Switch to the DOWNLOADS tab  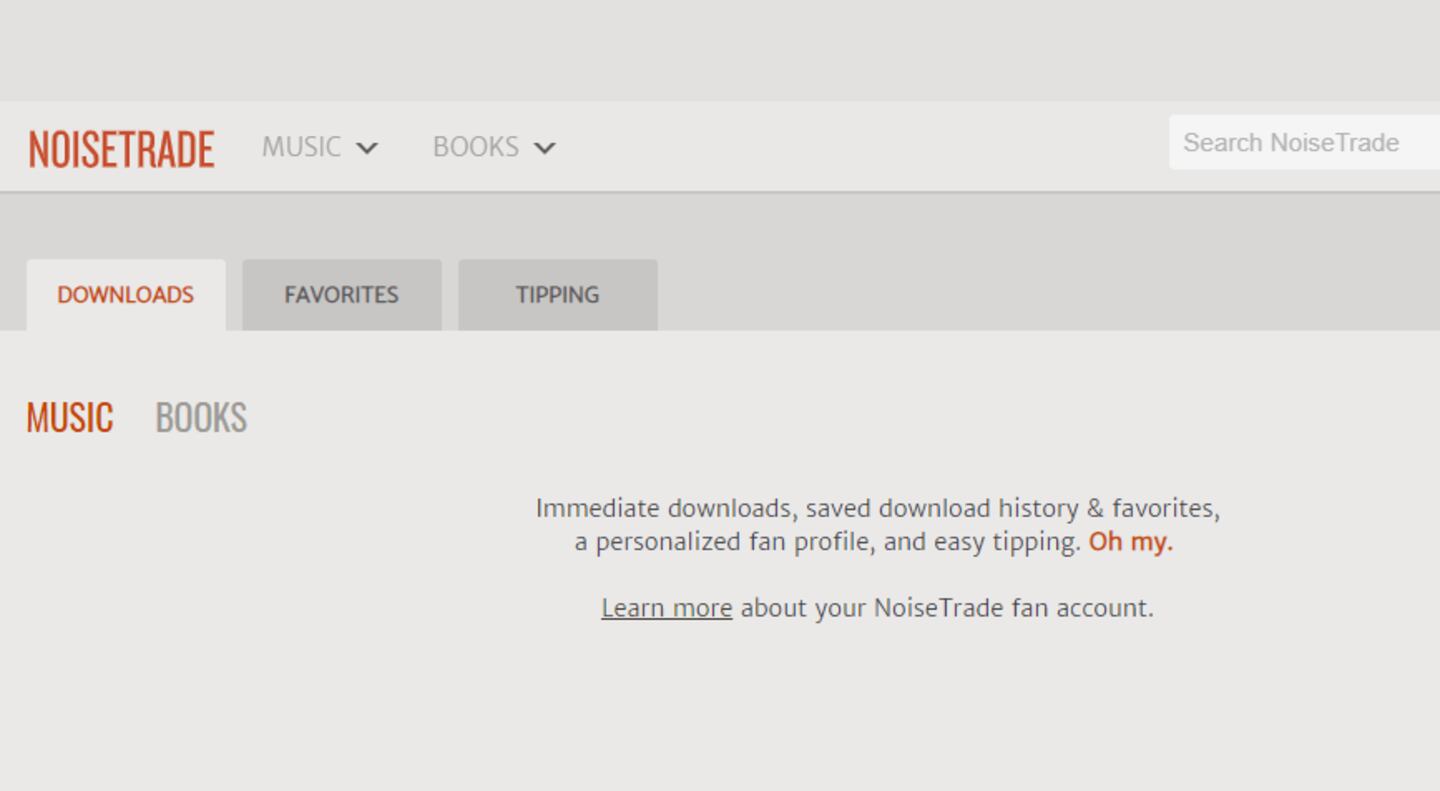(x=125, y=295)
